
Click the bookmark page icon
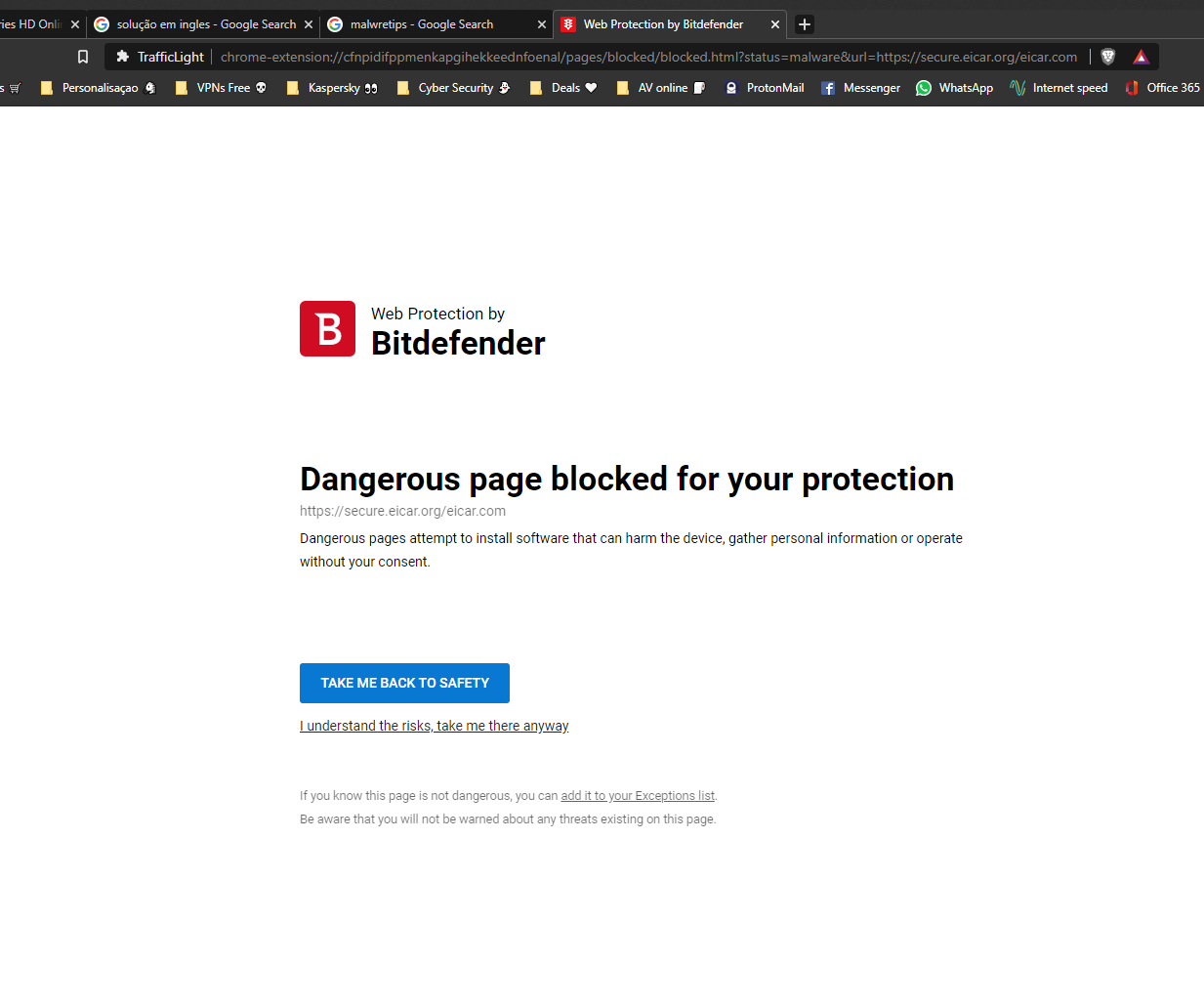click(83, 57)
